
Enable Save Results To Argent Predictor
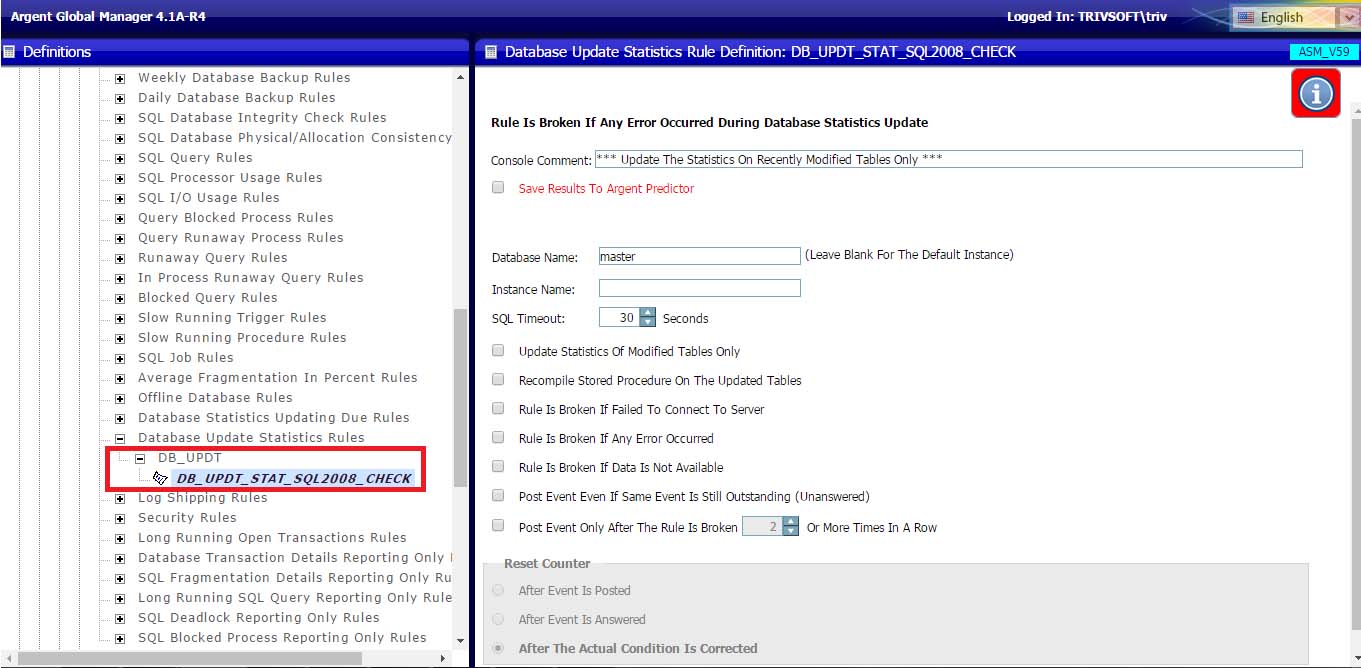(498, 188)
